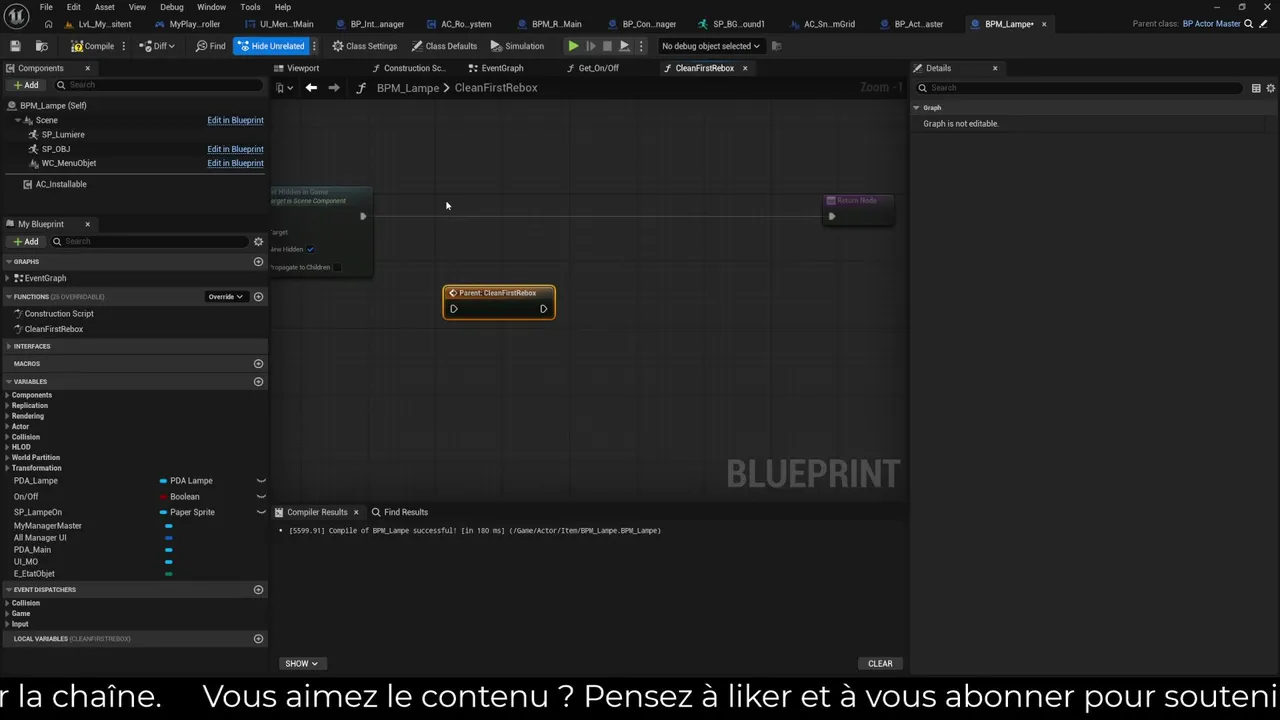Image resolution: width=1280 pixels, height=720 pixels.
Task: Click the graph back navigation arrow
Action: (311, 88)
